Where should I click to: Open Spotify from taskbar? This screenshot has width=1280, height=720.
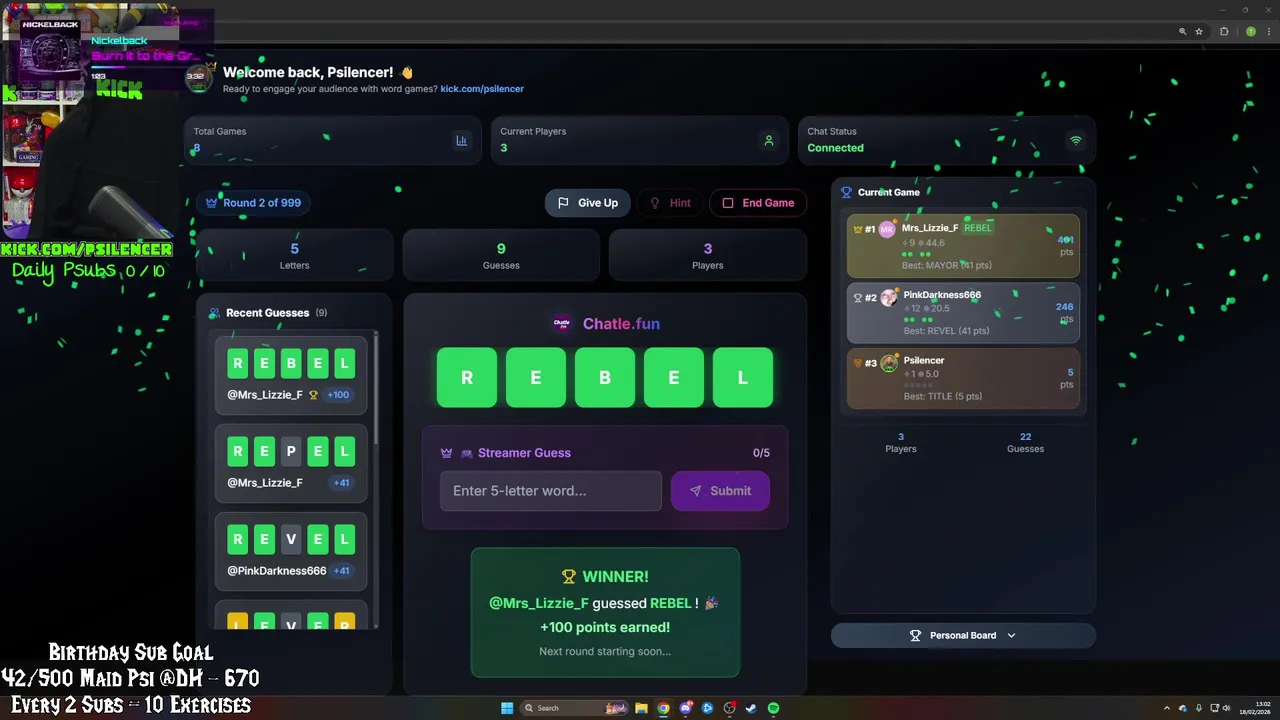point(773,708)
